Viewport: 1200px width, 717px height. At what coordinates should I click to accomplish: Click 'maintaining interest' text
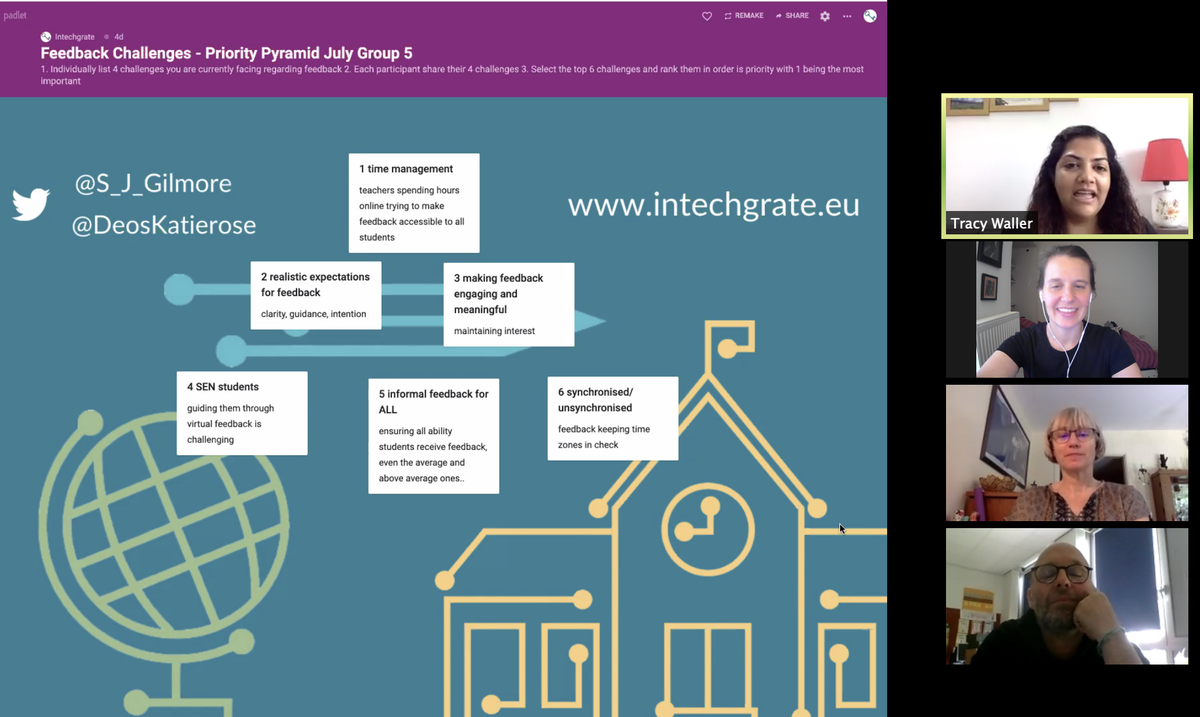(x=494, y=331)
